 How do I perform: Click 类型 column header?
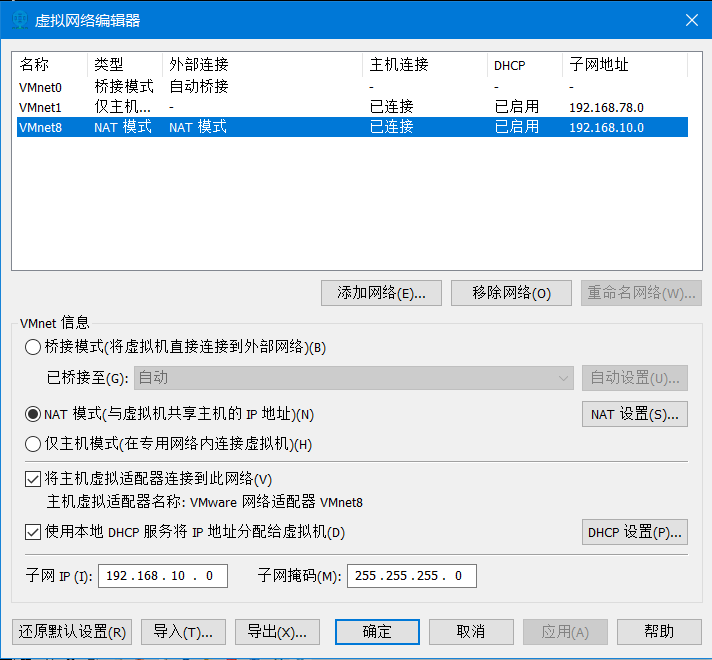click(x=125, y=65)
